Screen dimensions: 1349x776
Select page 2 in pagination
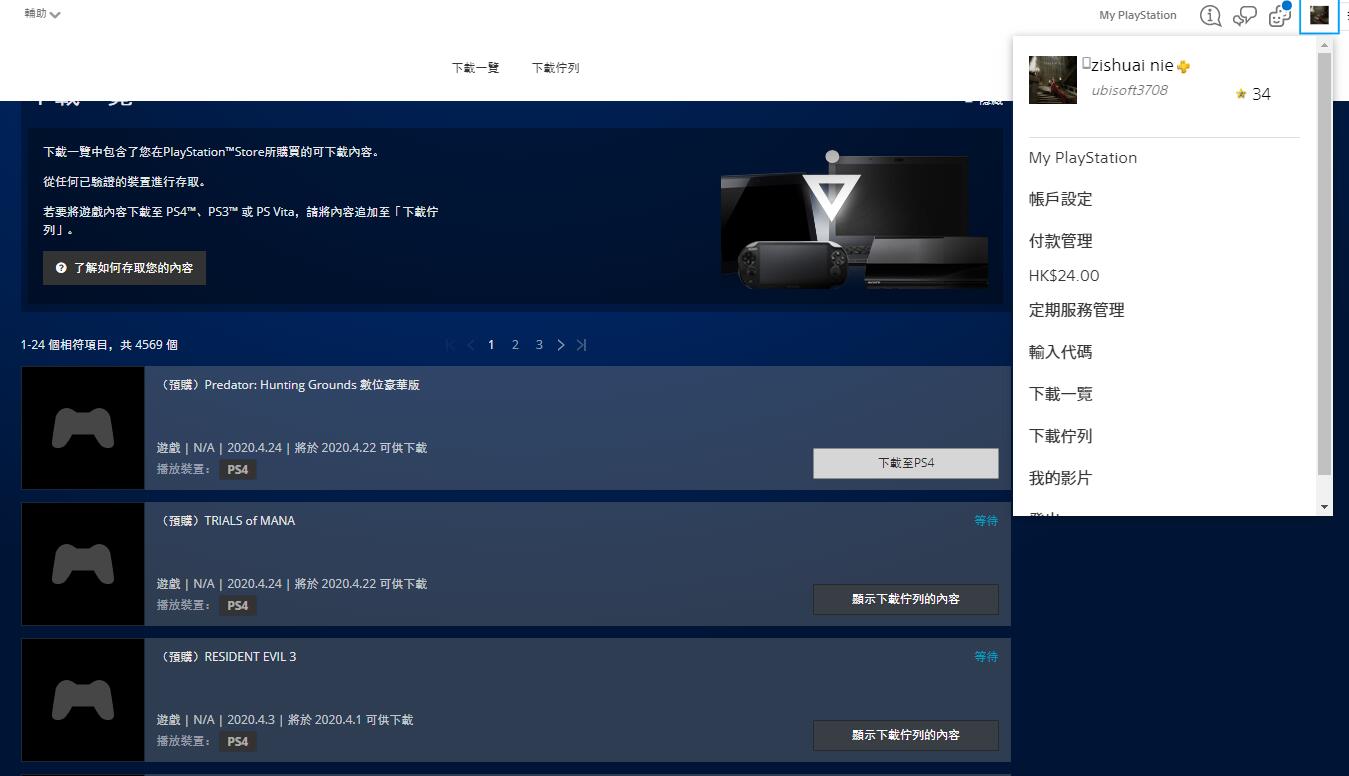(x=515, y=345)
